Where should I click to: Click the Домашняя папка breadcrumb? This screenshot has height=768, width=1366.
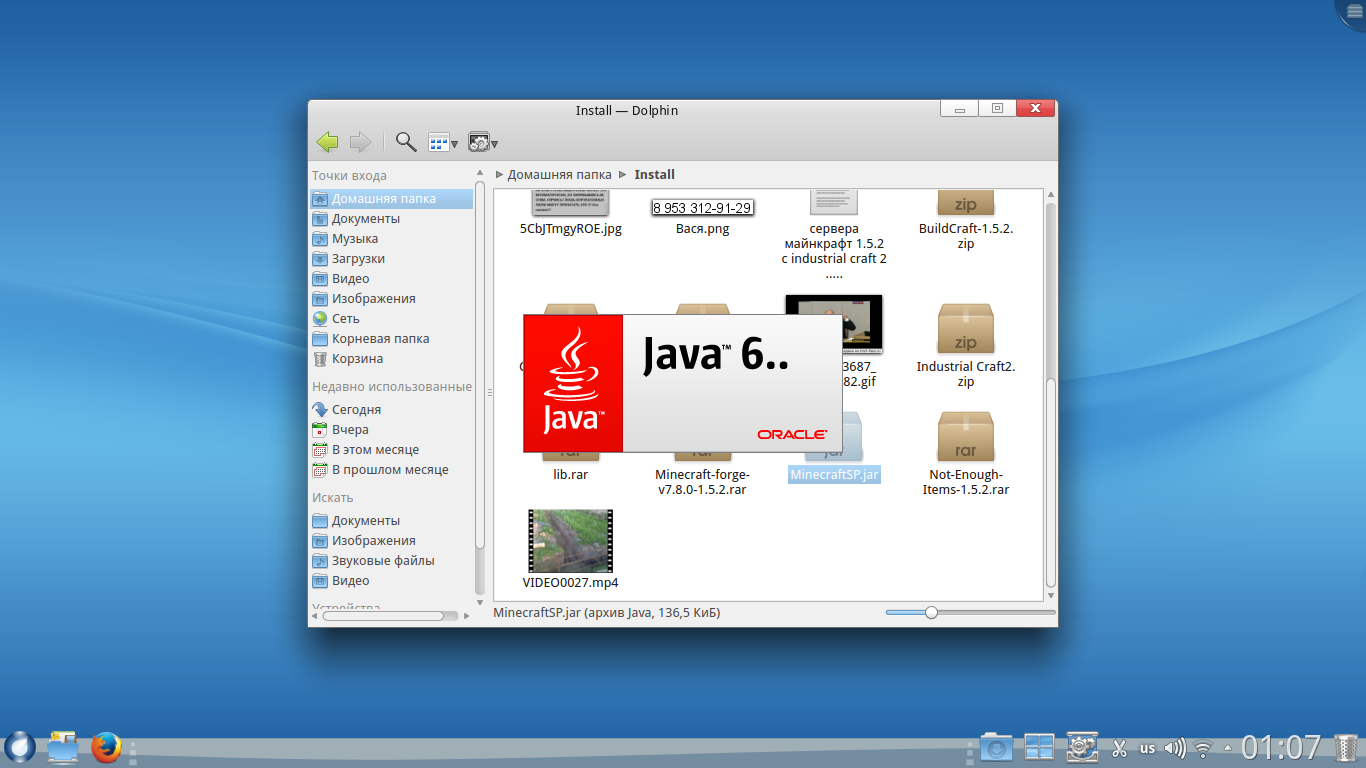tap(558, 174)
